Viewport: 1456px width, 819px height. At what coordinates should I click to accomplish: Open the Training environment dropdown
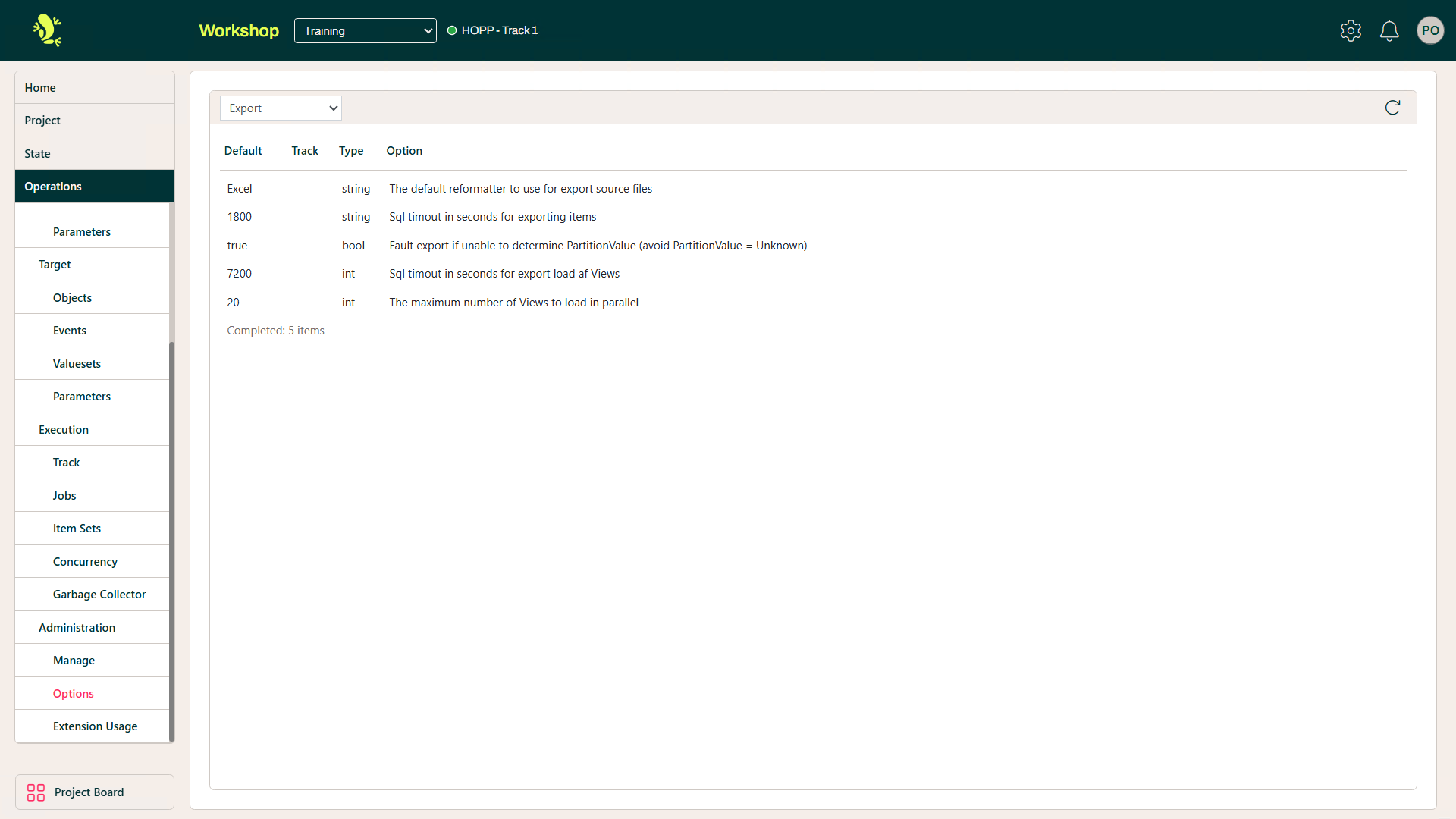point(365,30)
